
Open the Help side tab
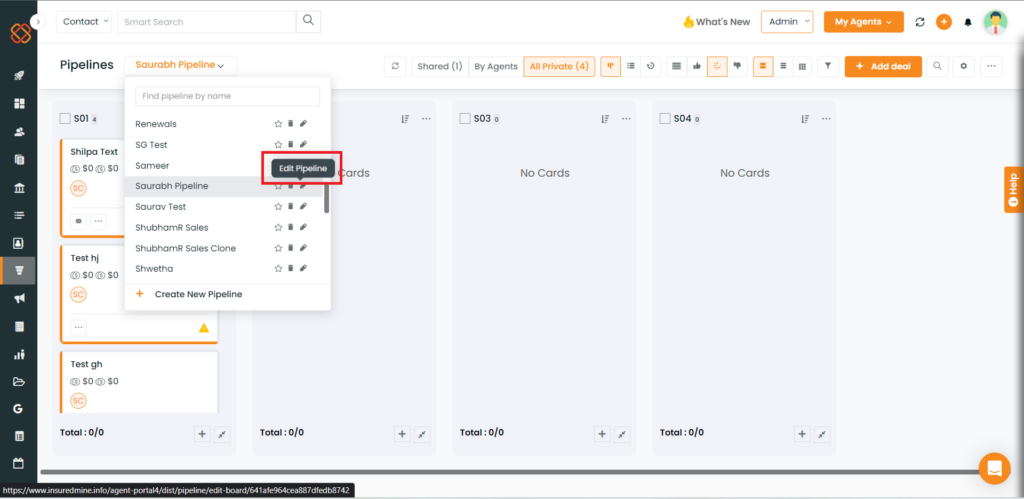pos(1014,189)
